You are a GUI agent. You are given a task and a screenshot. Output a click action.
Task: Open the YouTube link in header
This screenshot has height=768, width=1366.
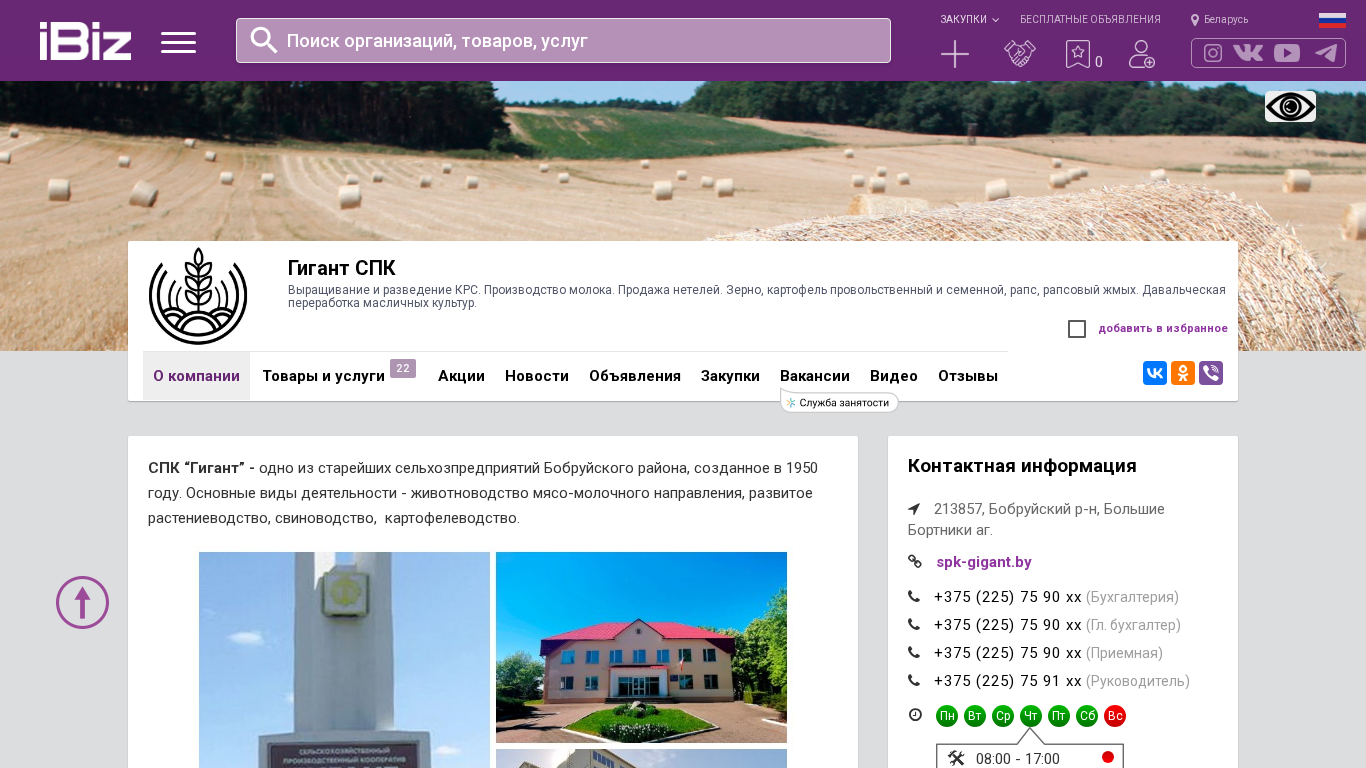pyautogui.click(x=1287, y=53)
